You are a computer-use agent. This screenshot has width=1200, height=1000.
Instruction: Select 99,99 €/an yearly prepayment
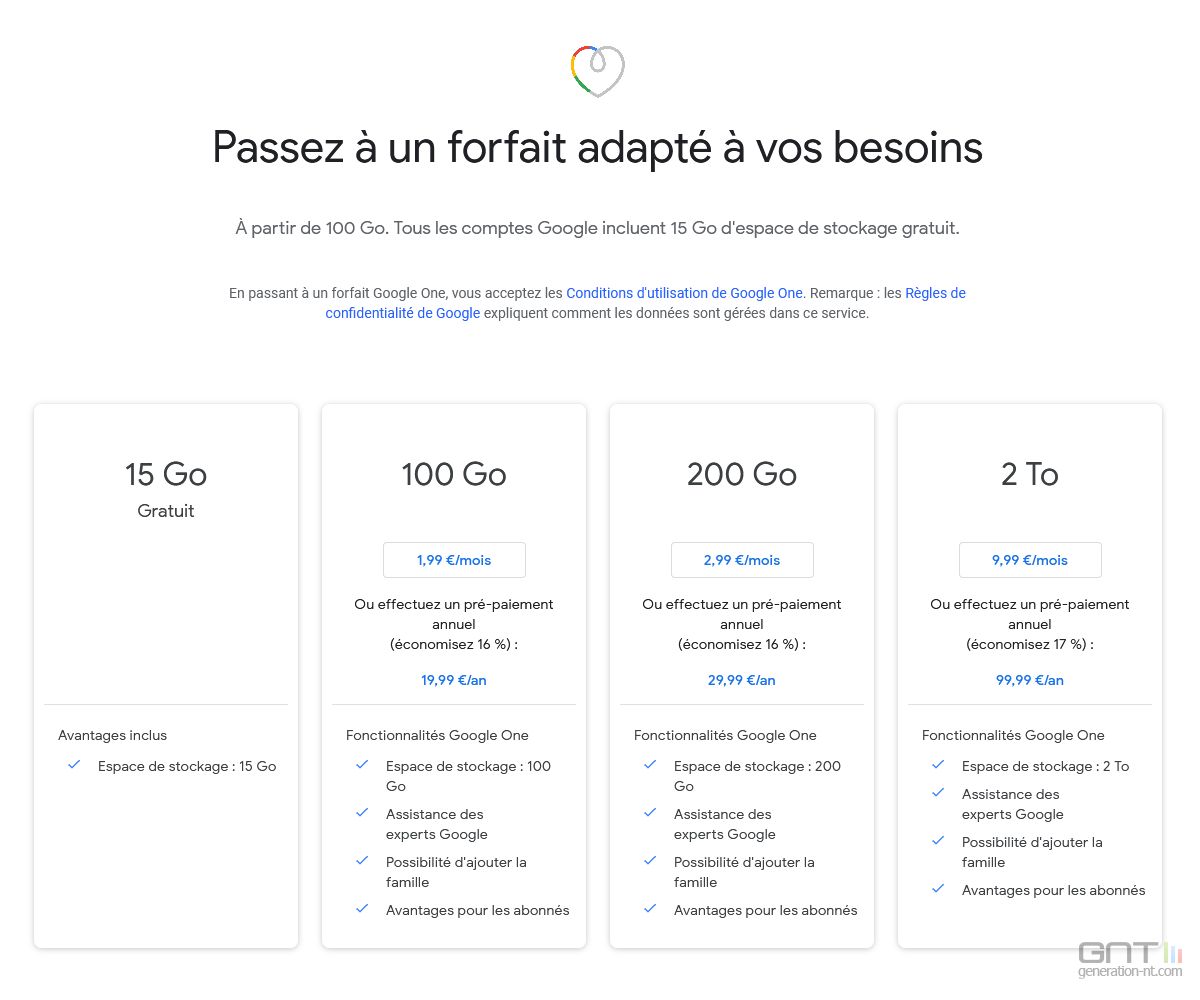pos(1030,680)
